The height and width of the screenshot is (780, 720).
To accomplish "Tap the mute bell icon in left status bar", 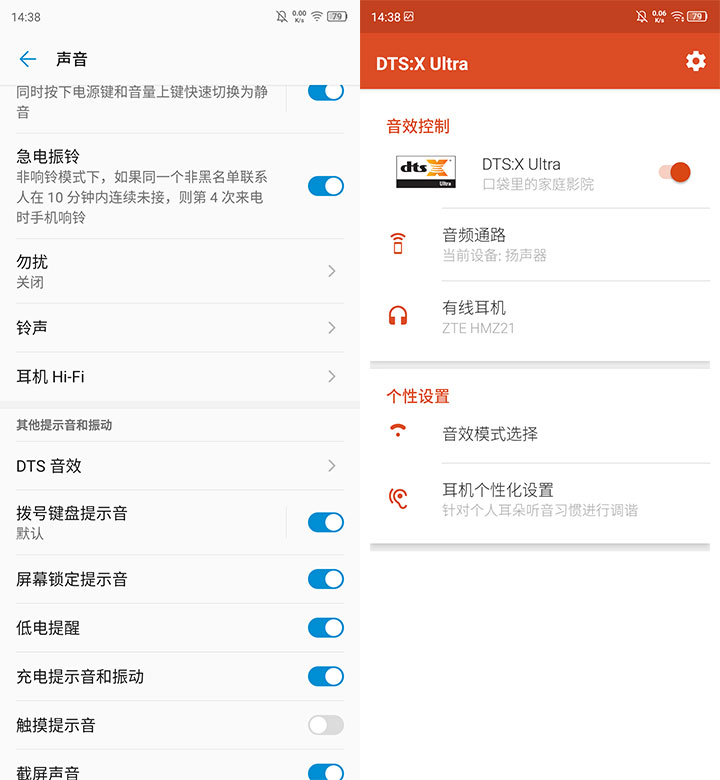I will (x=282, y=17).
